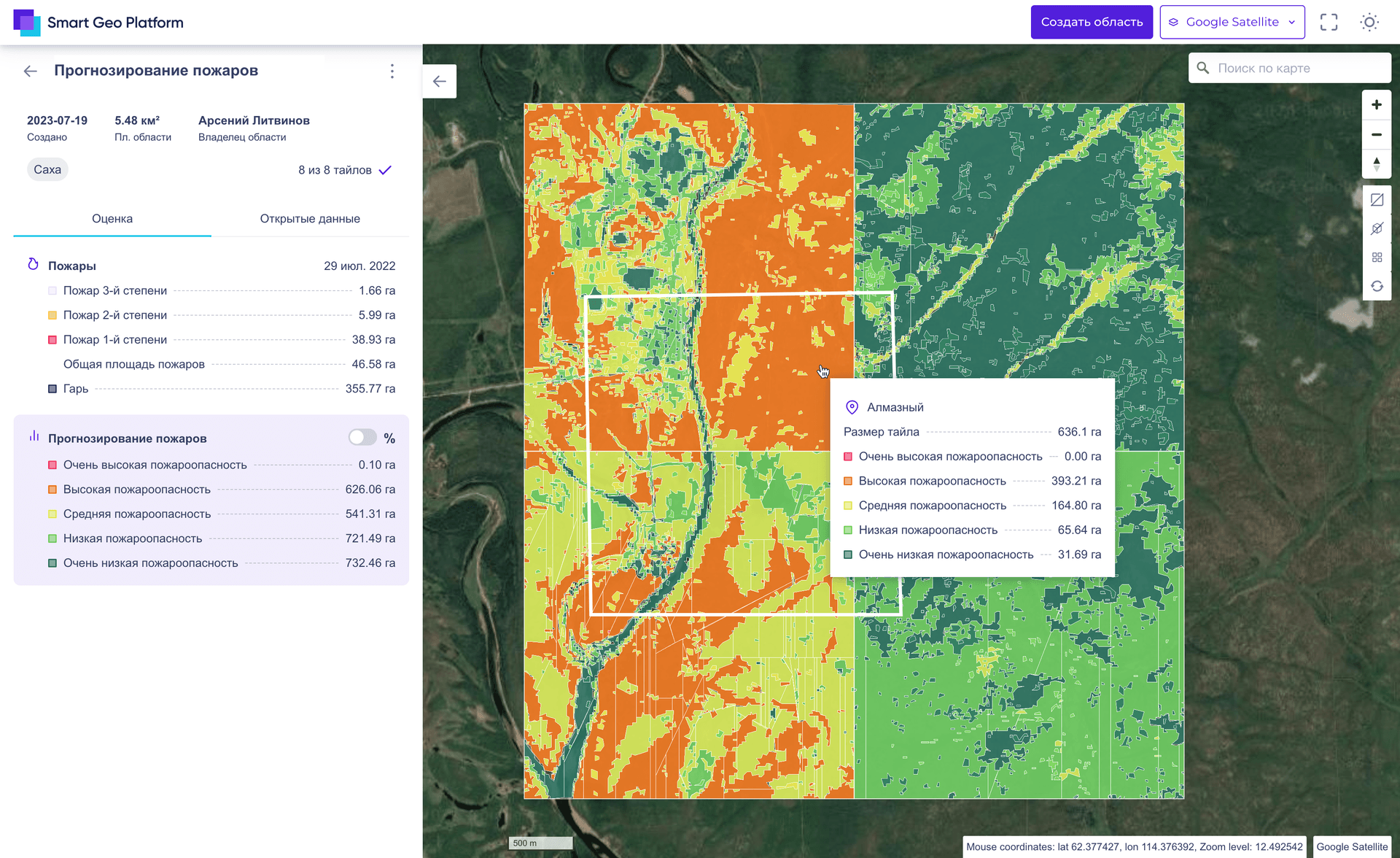1400x858 pixels.
Task: Zoom out on the map
Action: pyautogui.click(x=1377, y=134)
